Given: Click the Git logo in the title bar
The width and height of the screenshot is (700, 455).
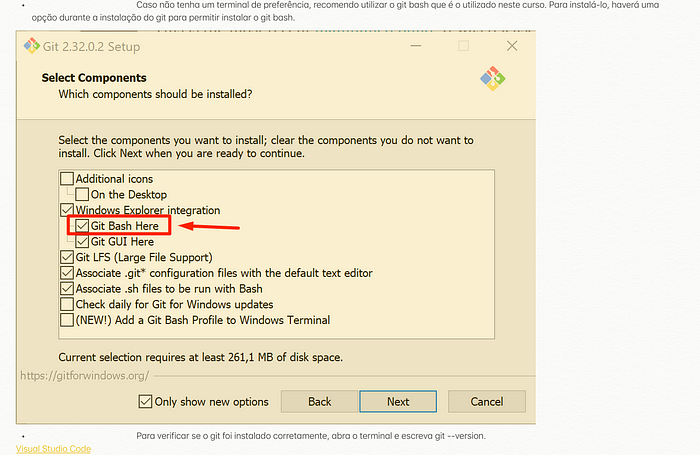Looking at the screenshot, I should click(x=31, y=46).
